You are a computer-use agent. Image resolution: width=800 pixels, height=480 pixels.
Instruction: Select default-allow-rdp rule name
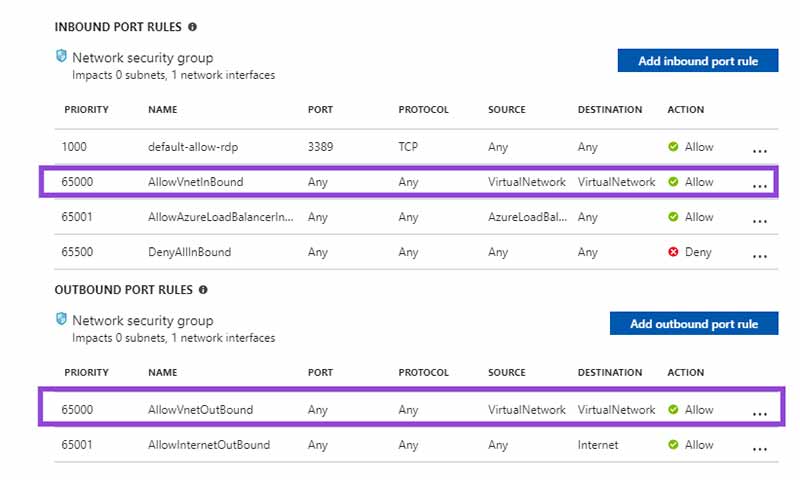[x=193, y=147]
